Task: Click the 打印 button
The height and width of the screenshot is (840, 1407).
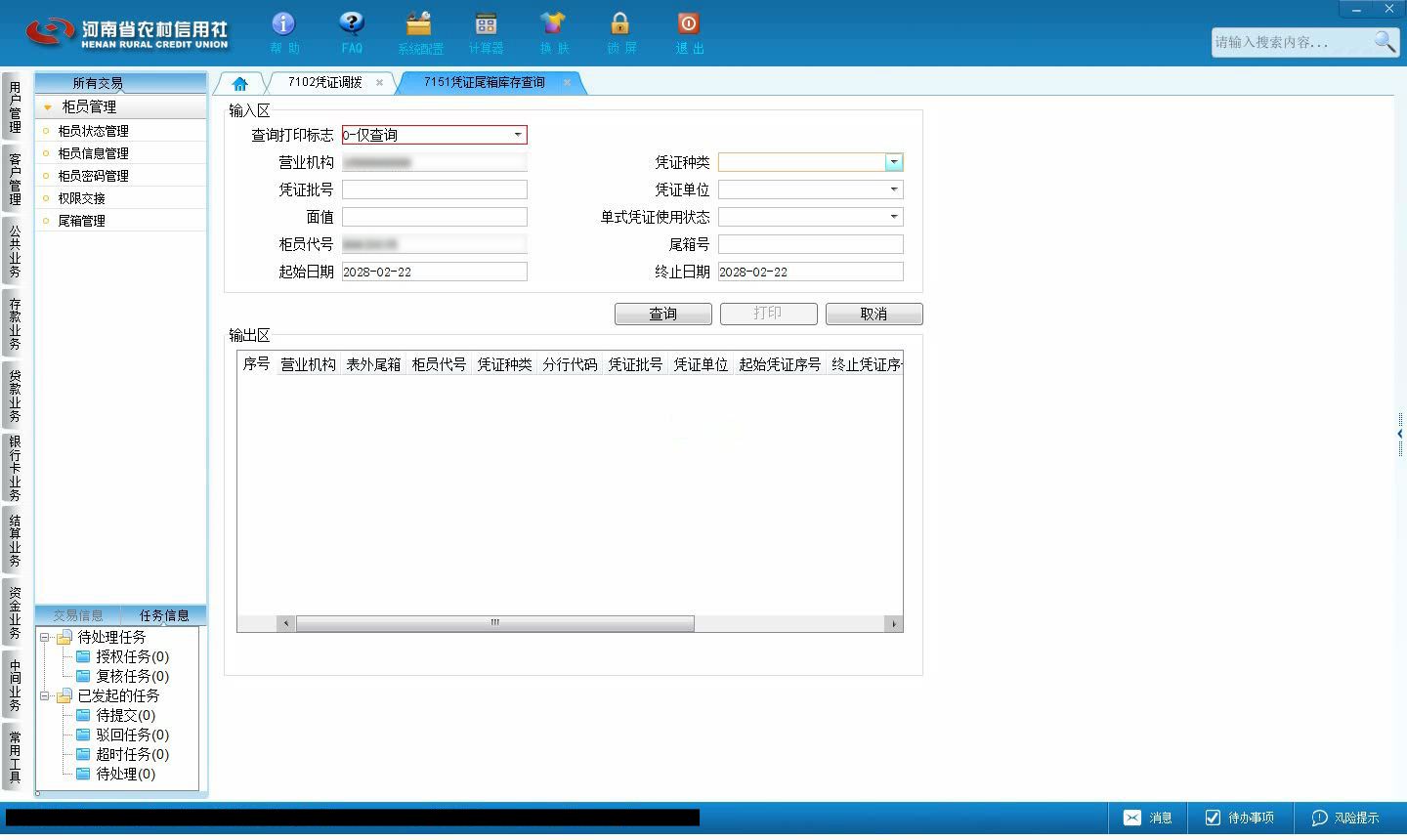Action: pyautogui.click(x=769, y=314)
